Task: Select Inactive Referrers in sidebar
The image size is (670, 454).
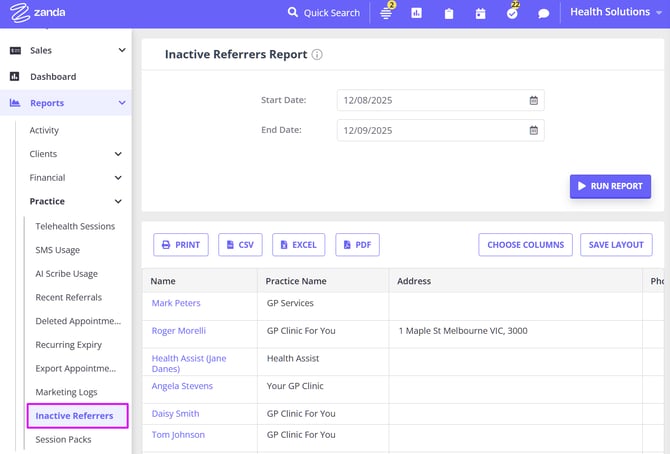Action: click(x=74, y=415)
